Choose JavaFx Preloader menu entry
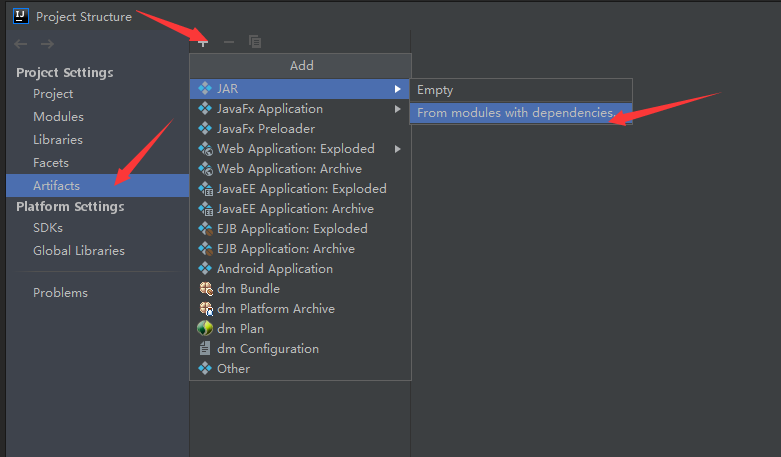The image size is (781, 457). (x=300, y=128)
